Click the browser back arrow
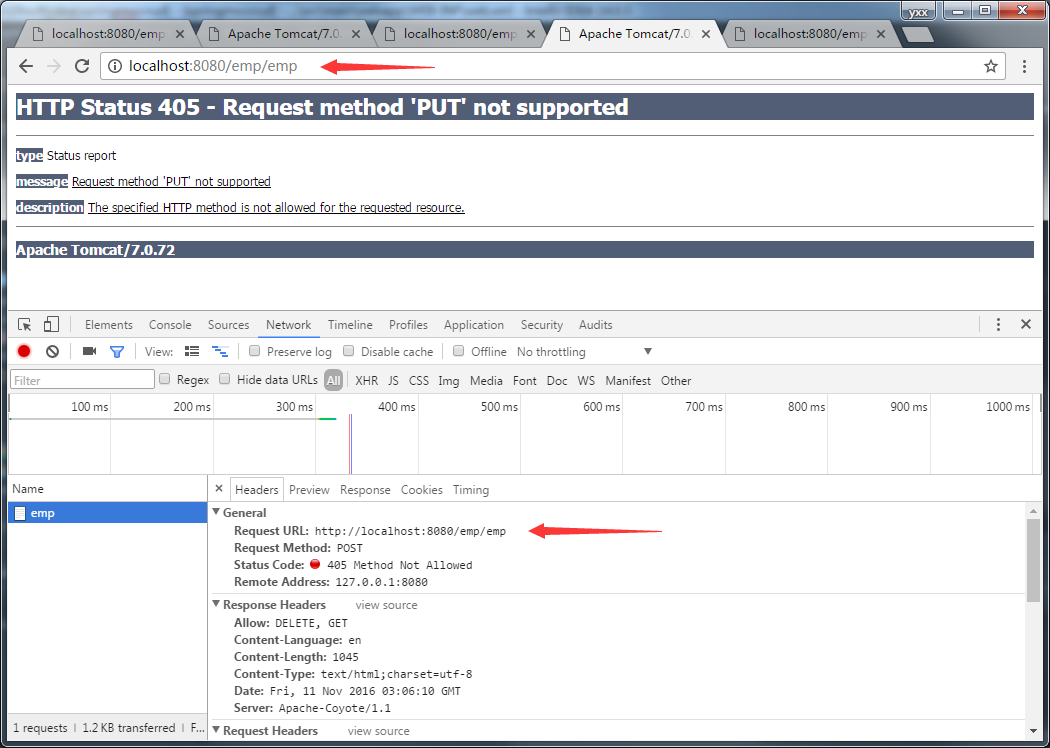Image resolution: width=1050 pixels, height=748 pixels. tap(25, 66)
